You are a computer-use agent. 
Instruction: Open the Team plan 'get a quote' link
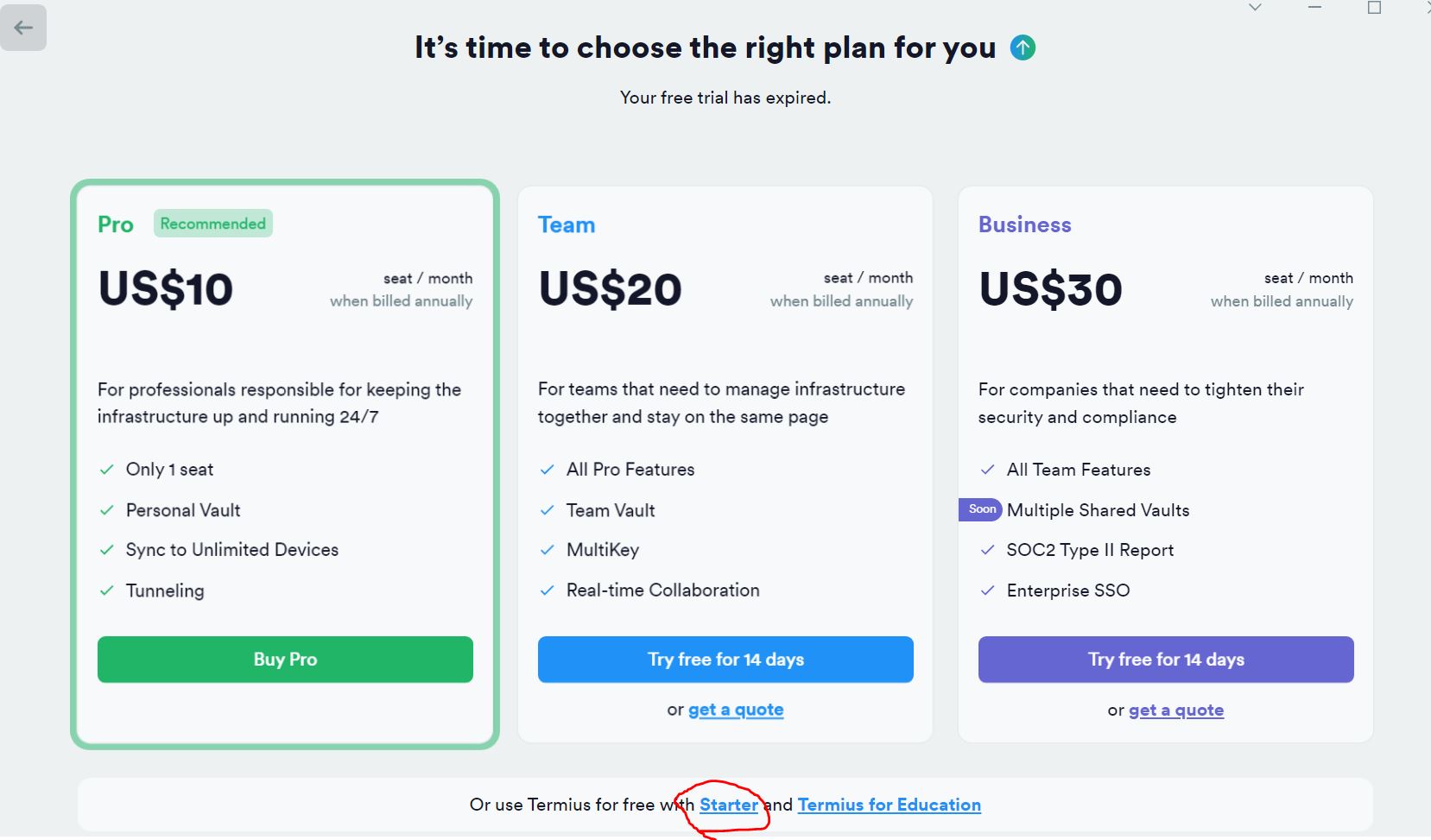[736, 710]
